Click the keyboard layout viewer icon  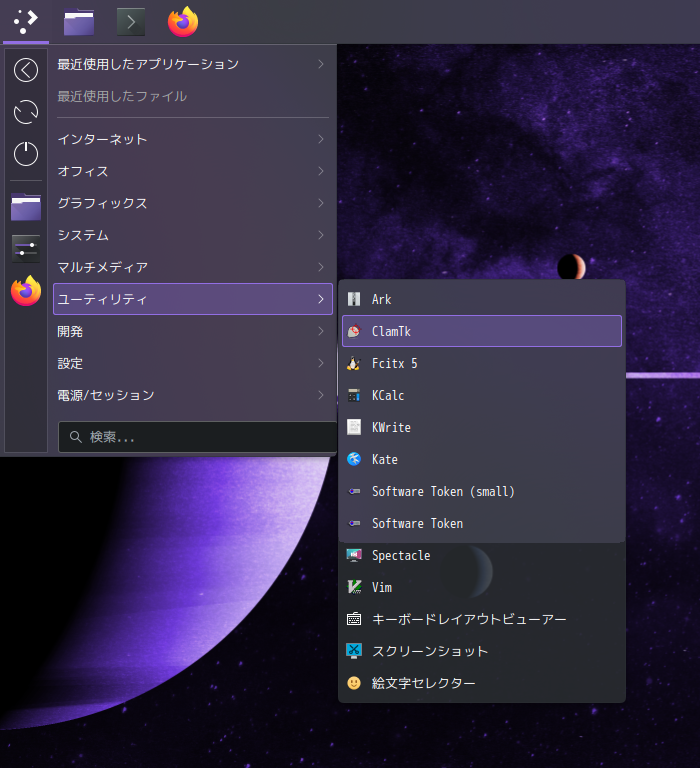coord(354,619)
